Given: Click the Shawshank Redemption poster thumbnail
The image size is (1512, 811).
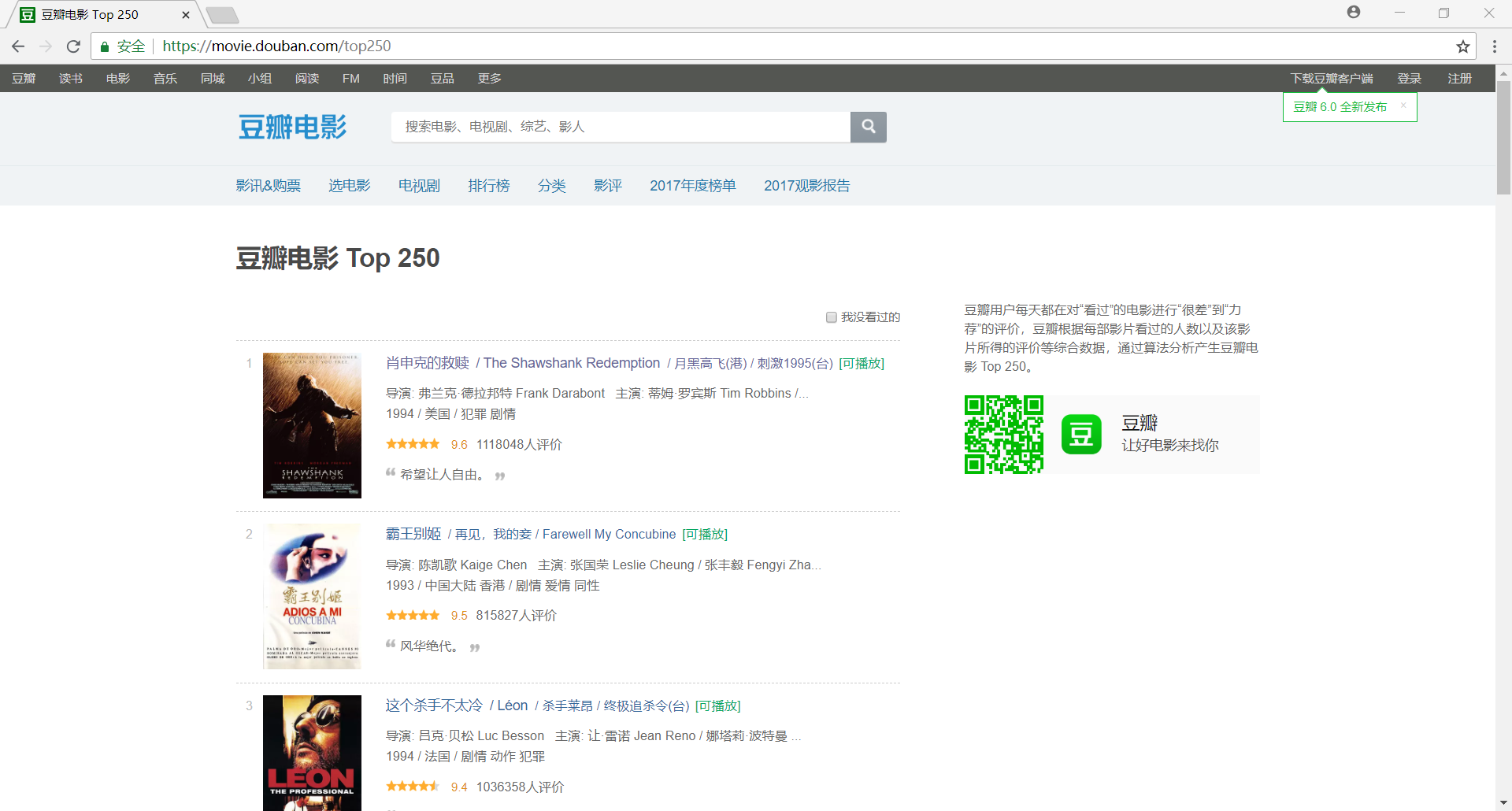Looking at the screenshot, I should [312, 425].
